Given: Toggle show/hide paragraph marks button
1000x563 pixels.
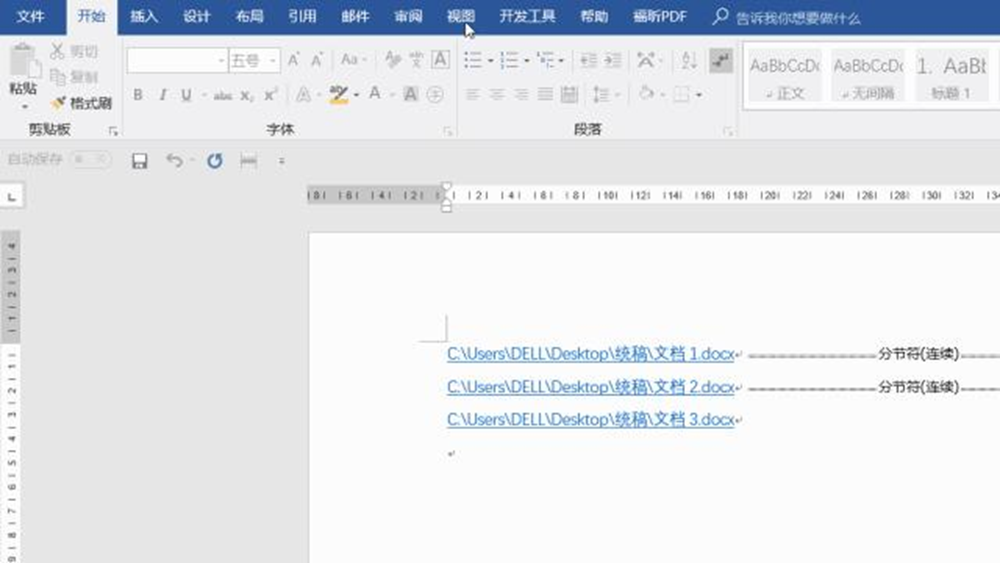Looking at the screenshot, I should (721, 61).
